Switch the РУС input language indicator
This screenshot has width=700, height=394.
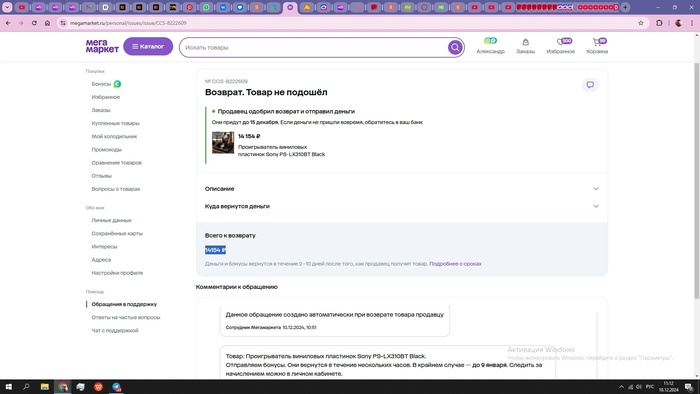(650, 387)
